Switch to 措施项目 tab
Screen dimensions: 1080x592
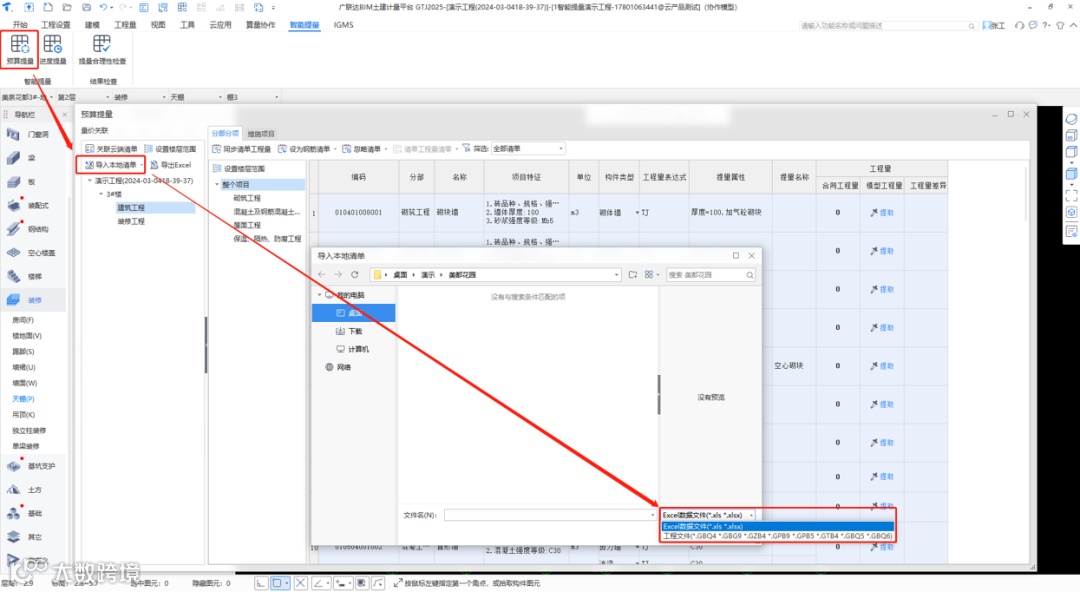pos(261,134)
